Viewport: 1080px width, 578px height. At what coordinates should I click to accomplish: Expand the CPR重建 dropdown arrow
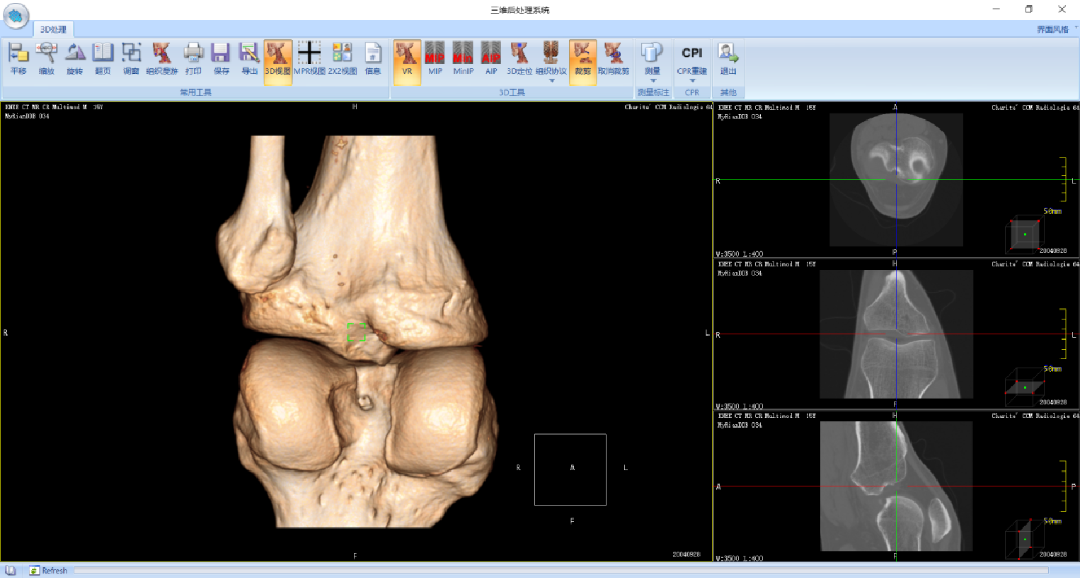click(692, 81)
